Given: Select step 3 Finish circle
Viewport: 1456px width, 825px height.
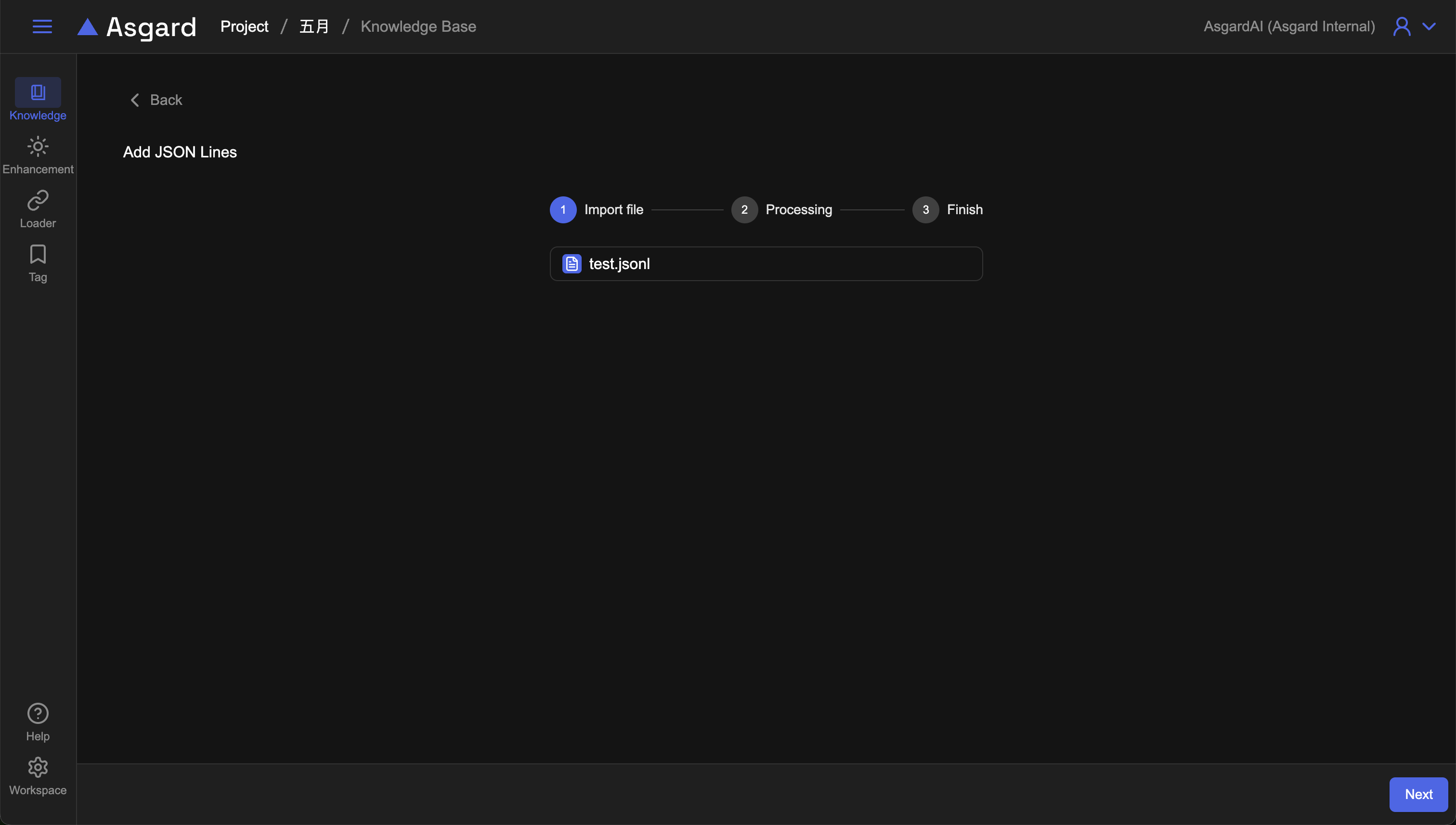Looking at the screenshot, I should [925, 210].
